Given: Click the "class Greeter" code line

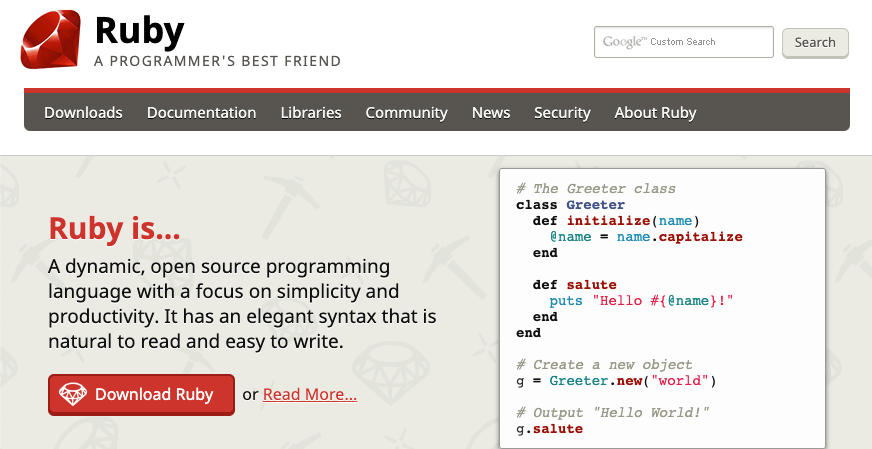Looking at the screenshot, I should (x=571, y=205).
